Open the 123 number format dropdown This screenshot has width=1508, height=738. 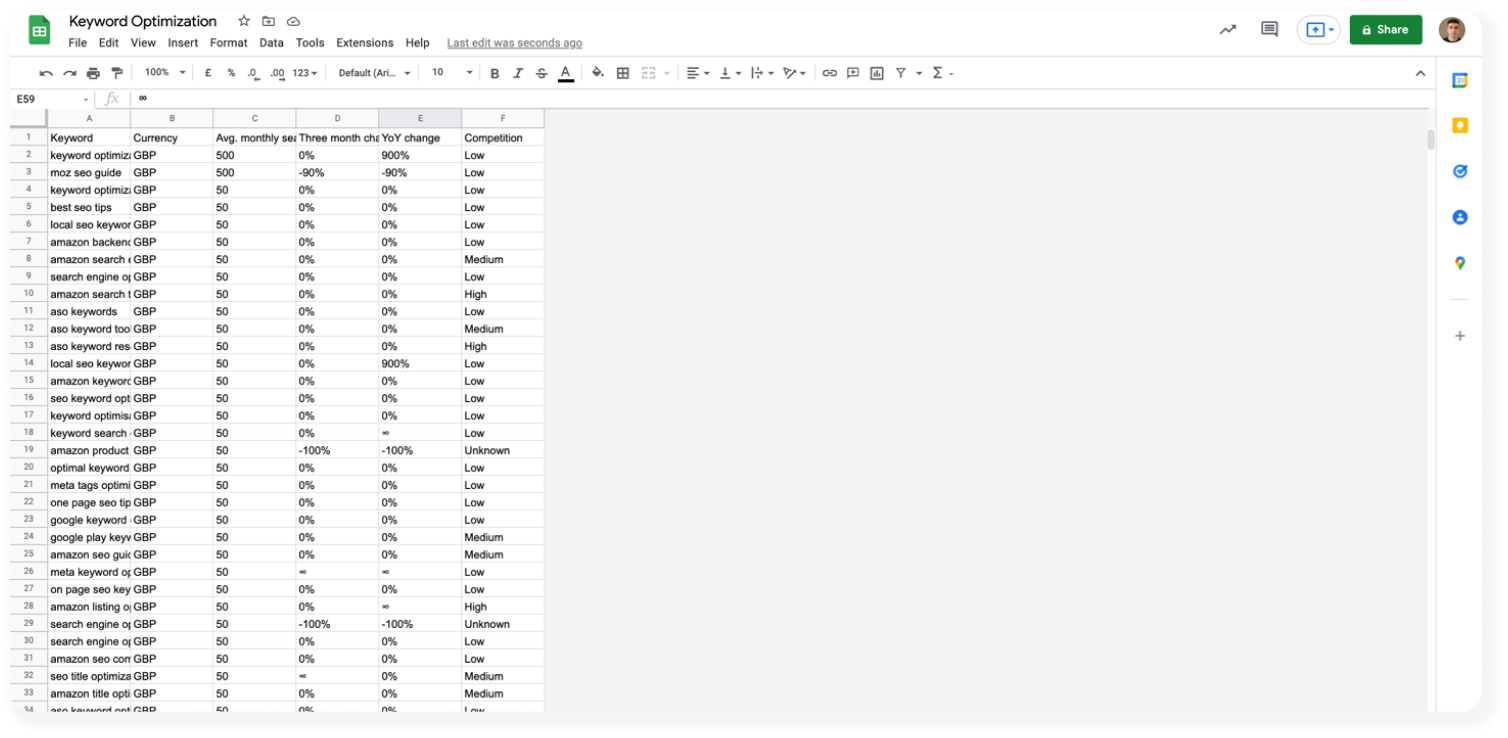click(x=305, y=73)
